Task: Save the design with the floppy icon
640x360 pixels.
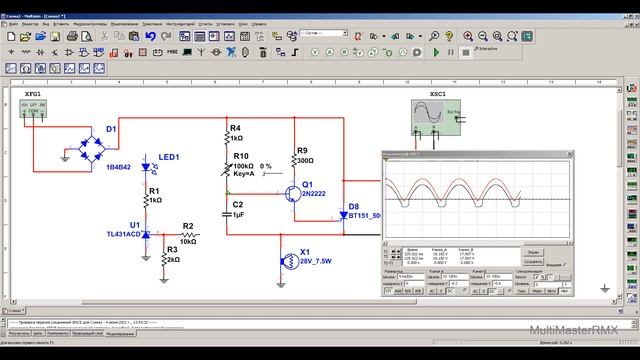Action: click(x=55, y=37)
